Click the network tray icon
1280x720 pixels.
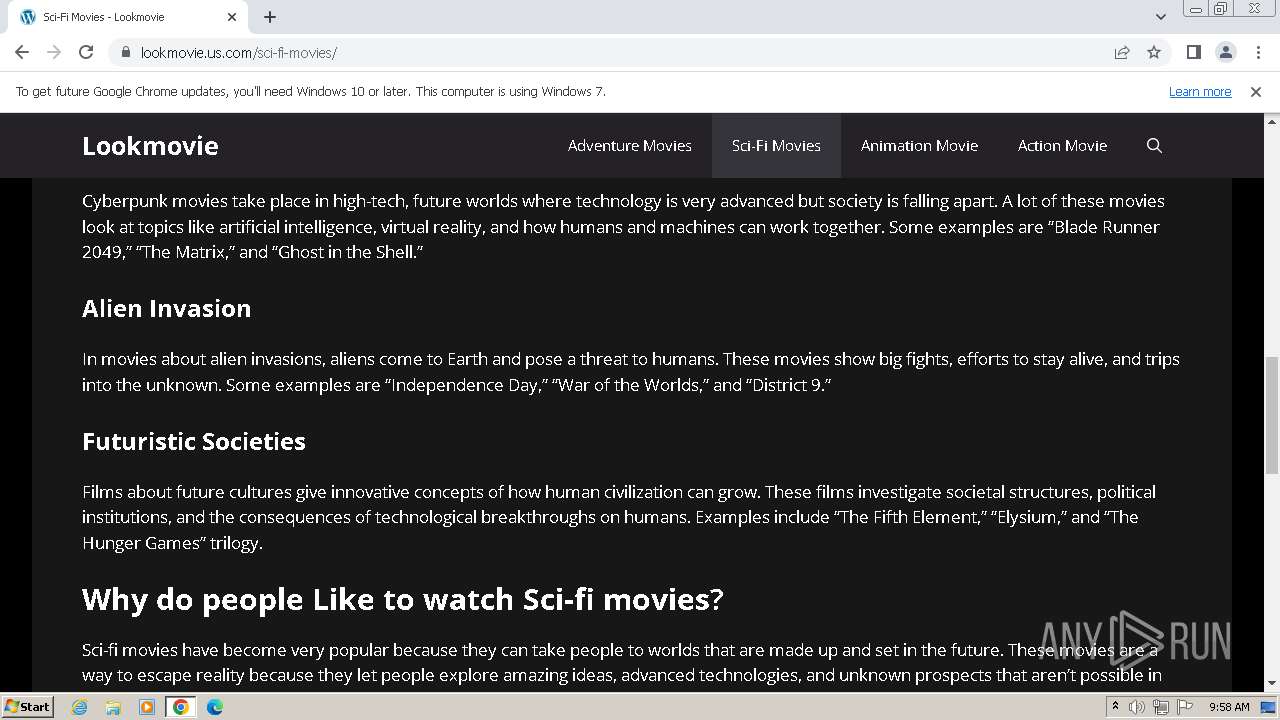click(x=1161, y=707)
